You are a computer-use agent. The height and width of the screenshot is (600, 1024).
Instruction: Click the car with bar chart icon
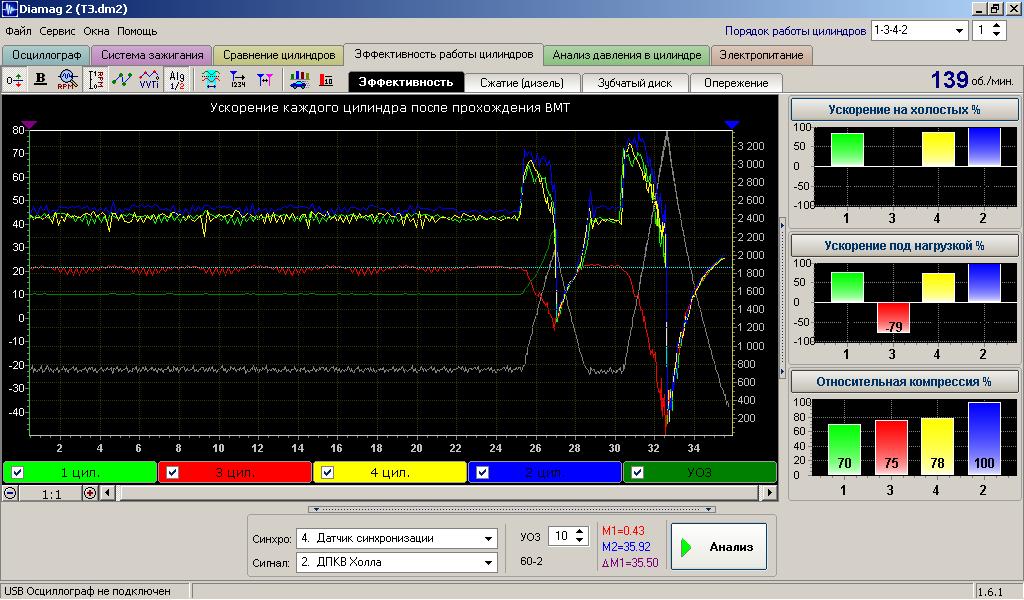[x=299, y=80]
